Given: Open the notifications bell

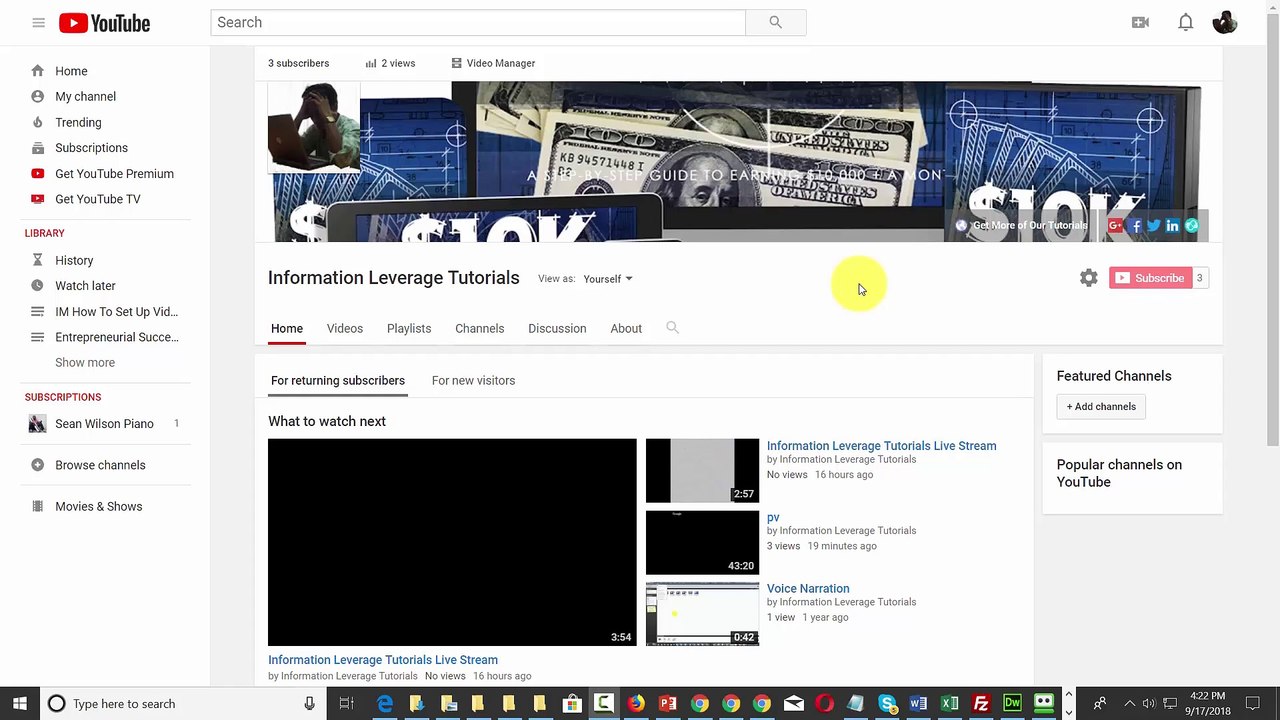Looking at the screenshot, I should click(1185, 22).
